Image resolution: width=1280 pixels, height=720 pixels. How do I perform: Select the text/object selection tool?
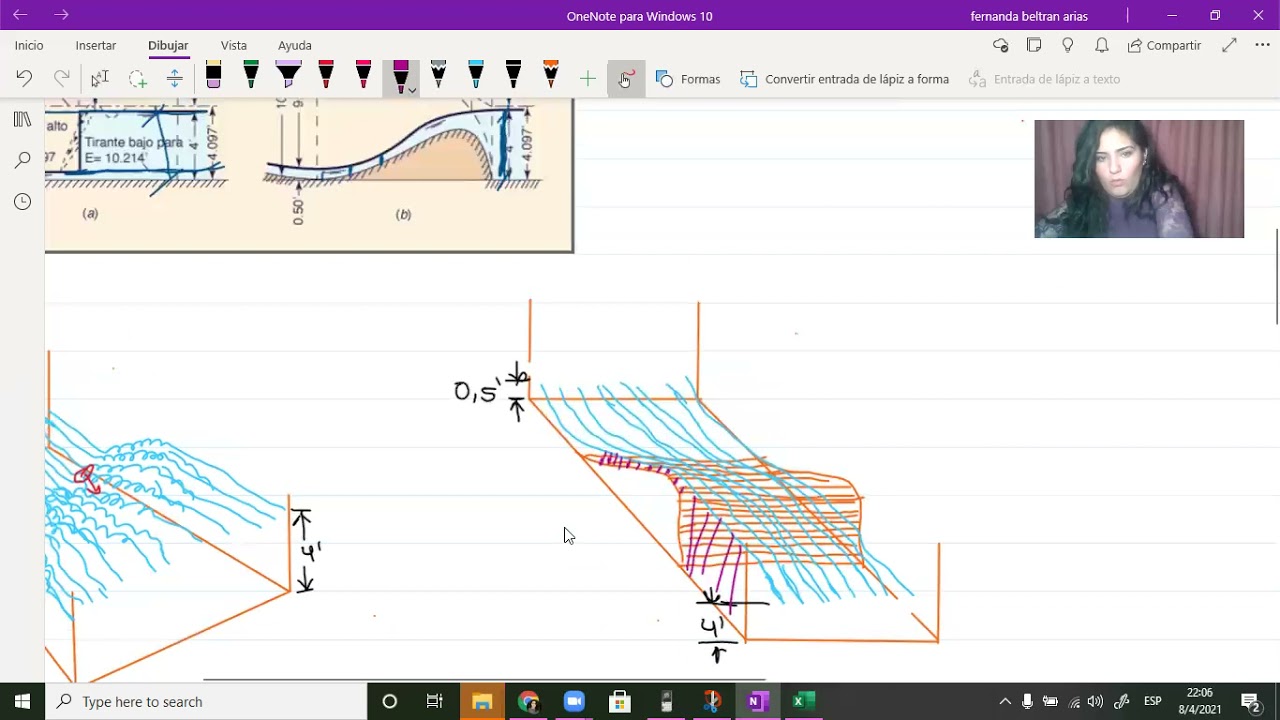99,79
